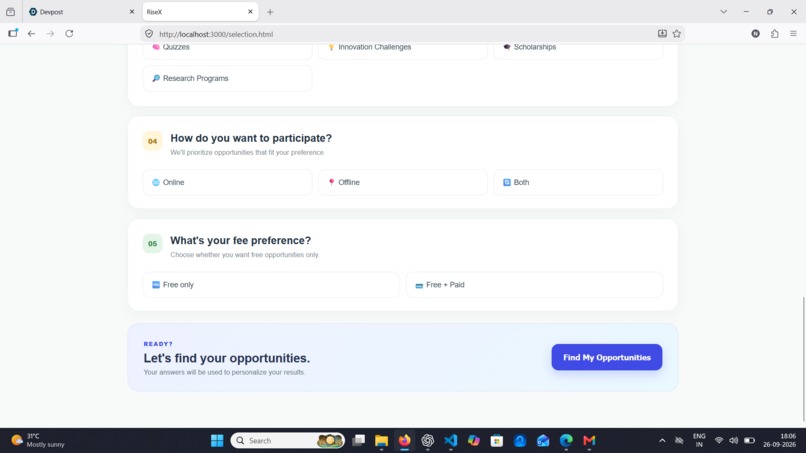The width and height of the screenshot is (806, 453).
Task: Click the 04 step number badge
Action: [x=153, y=141]
